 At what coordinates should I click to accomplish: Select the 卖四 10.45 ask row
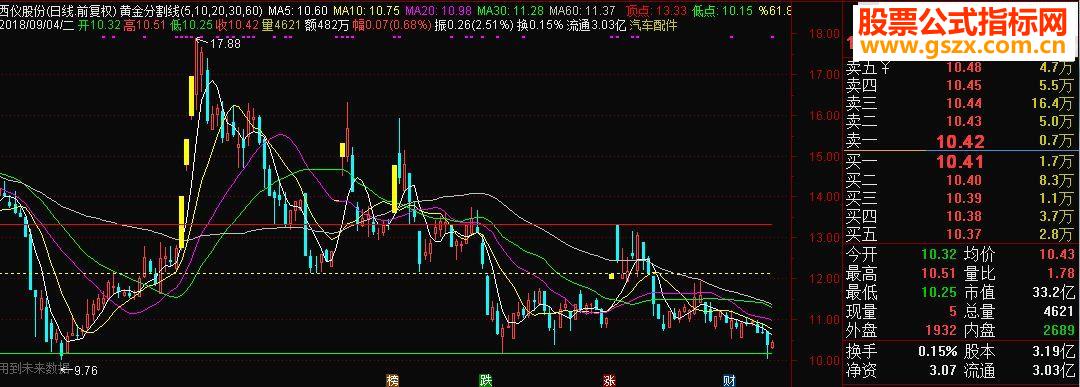960,85
